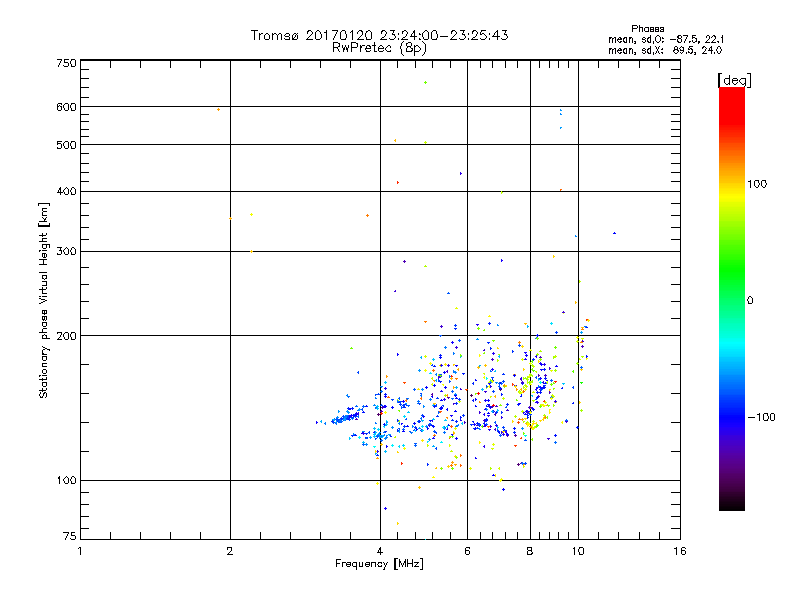Click the y-axis '300' tick label

[66, 251]
